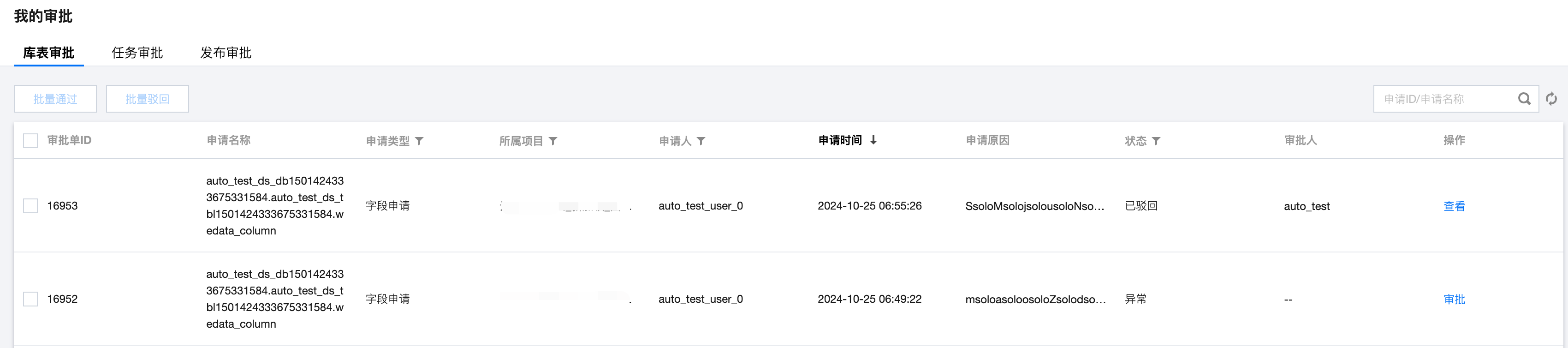This screenshot has height=348, width=1568.
Task: Click the search magnifier icon
Action: 1524,99
